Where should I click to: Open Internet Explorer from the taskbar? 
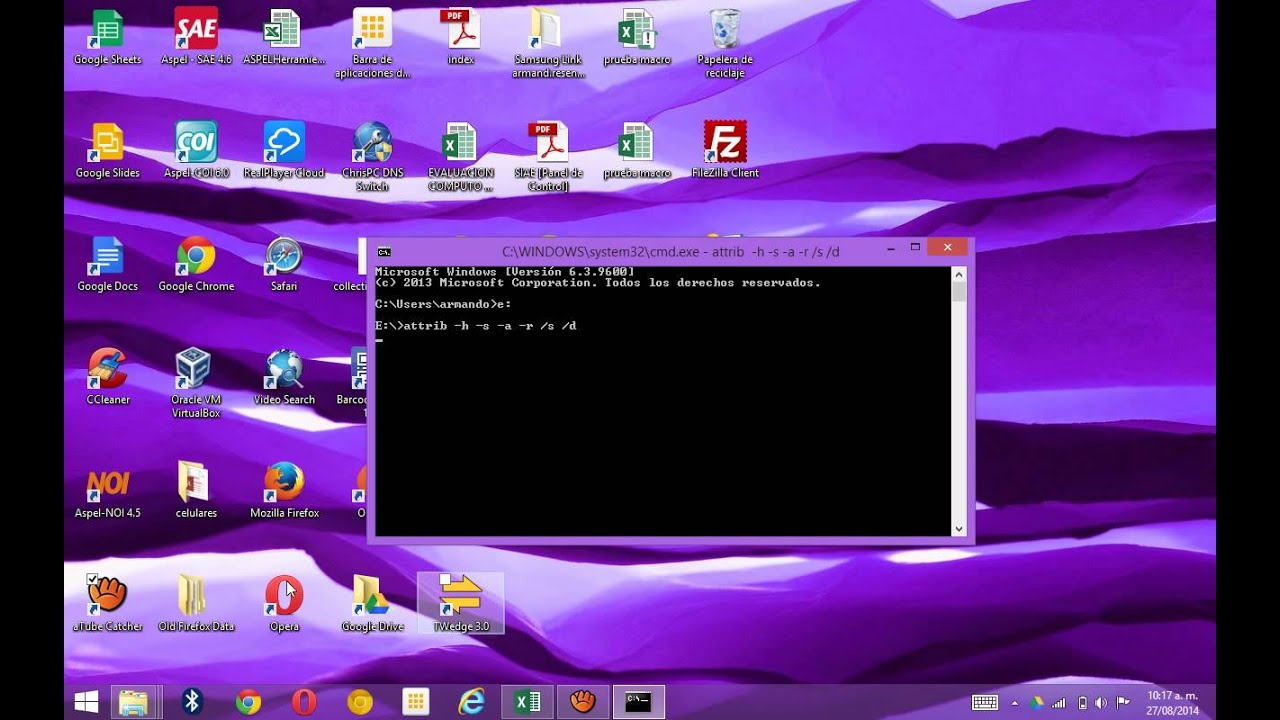[x=471, y=703]
